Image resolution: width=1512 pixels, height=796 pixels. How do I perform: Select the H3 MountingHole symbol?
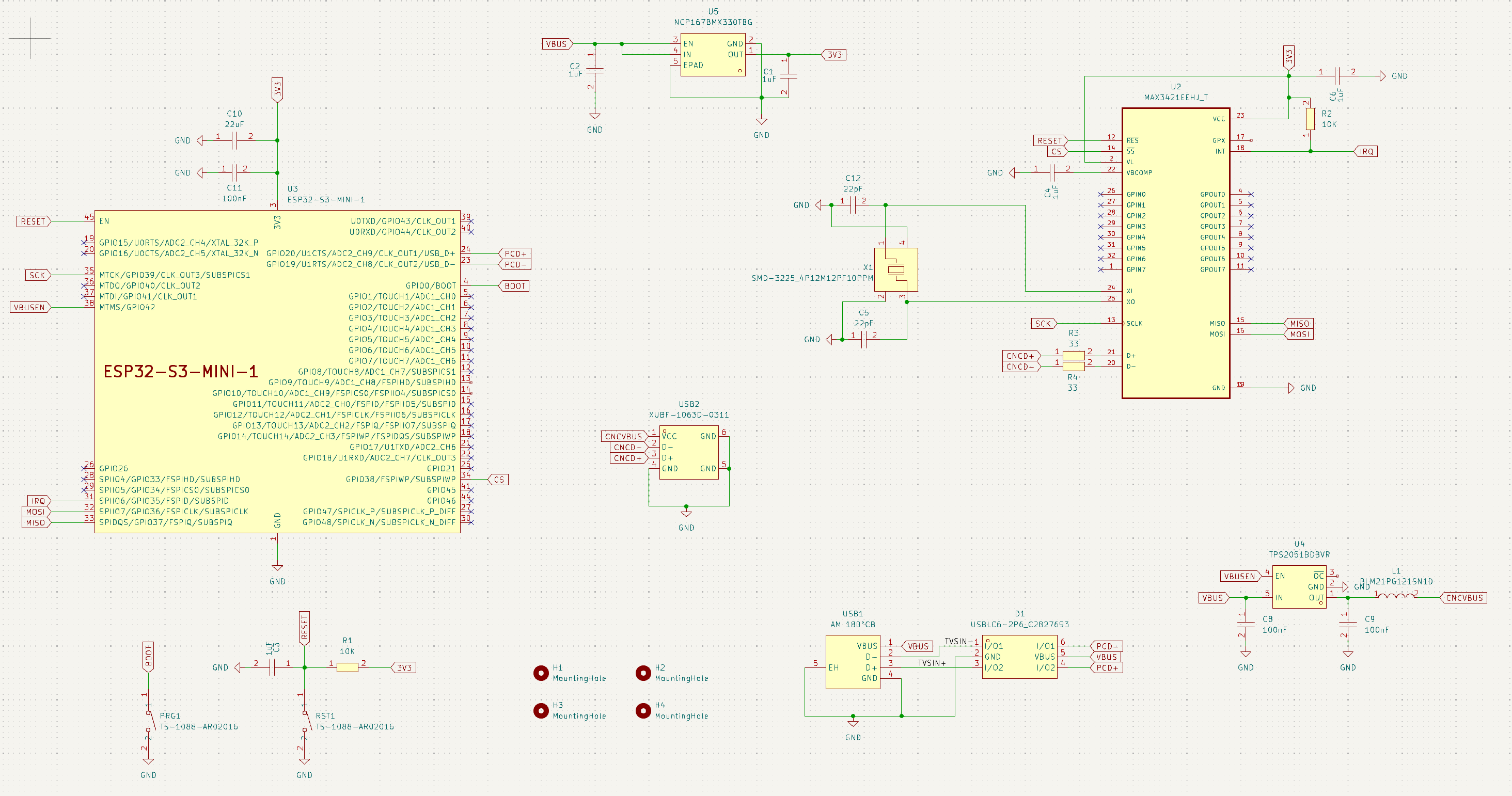(x=541, y=710)
